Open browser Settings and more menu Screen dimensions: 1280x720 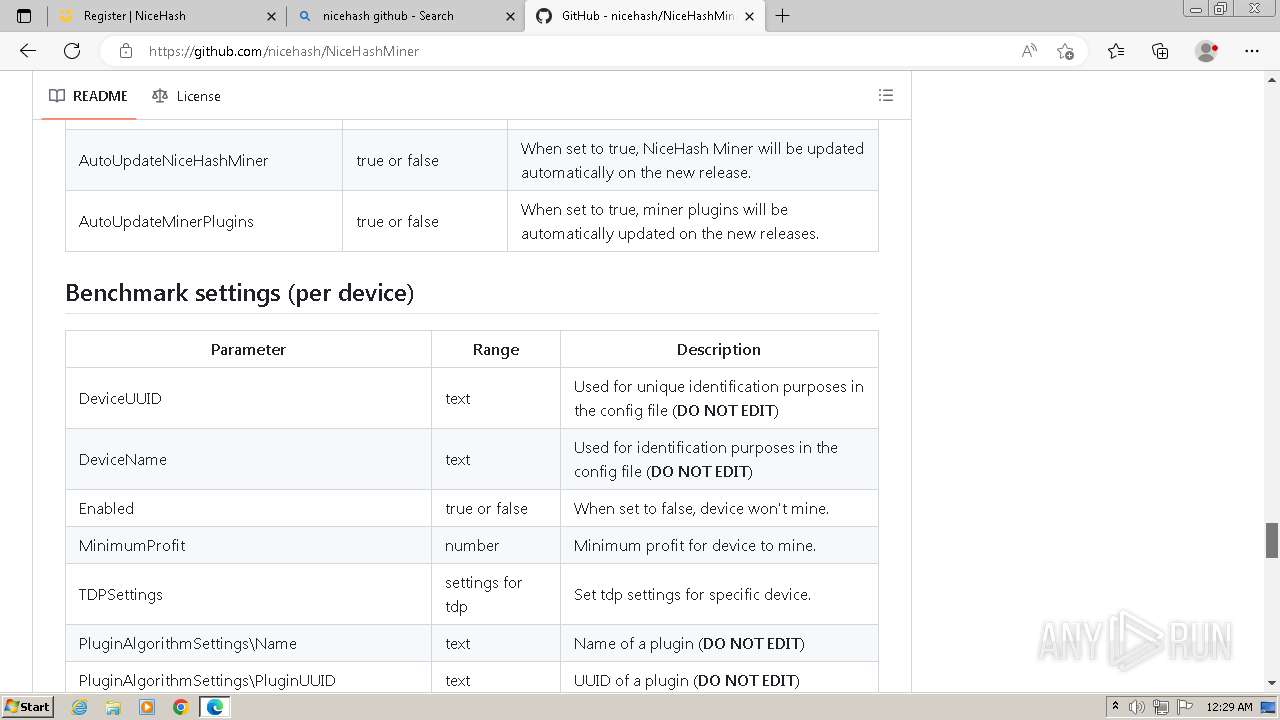[1252, 51]
